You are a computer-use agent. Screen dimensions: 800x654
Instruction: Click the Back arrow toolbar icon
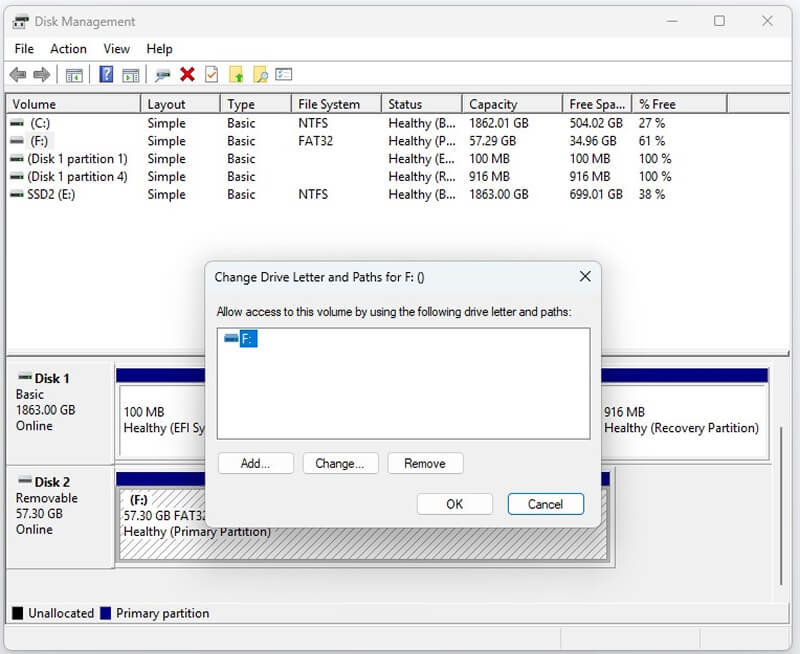pyautogui.click(x=18, y=75)
